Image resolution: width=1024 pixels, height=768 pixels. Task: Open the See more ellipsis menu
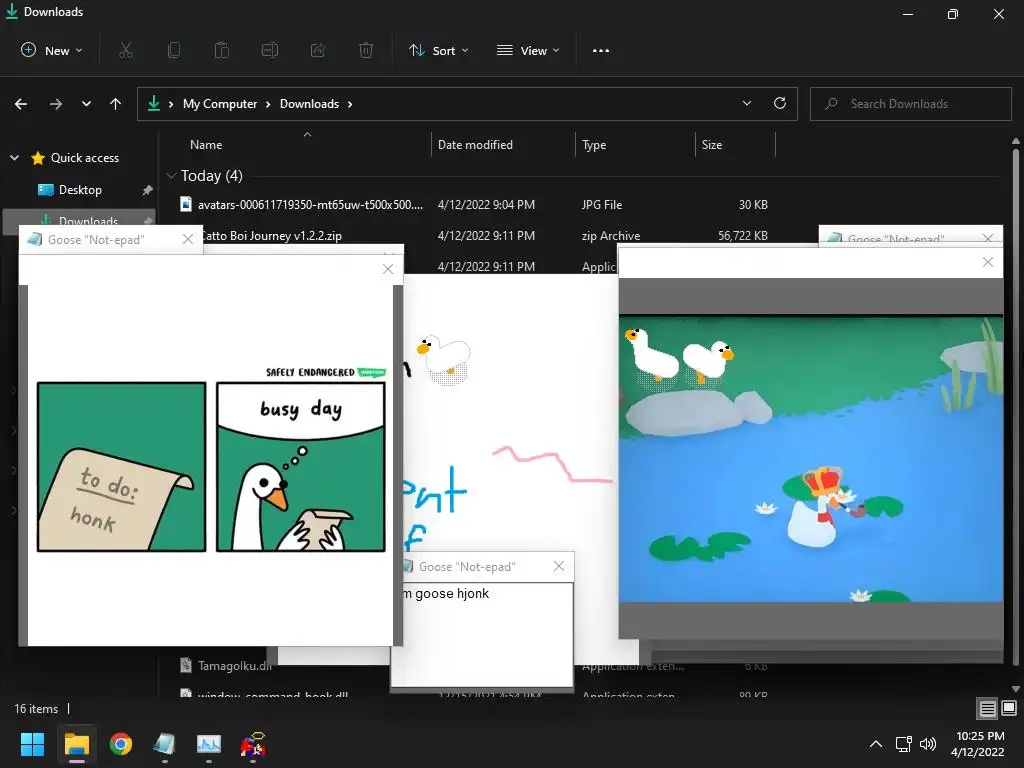601,50
